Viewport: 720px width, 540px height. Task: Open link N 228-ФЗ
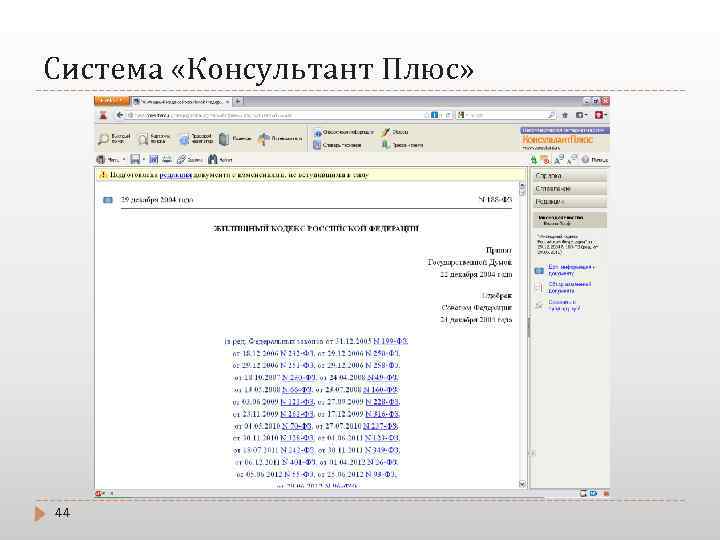[x=382, y=401]
